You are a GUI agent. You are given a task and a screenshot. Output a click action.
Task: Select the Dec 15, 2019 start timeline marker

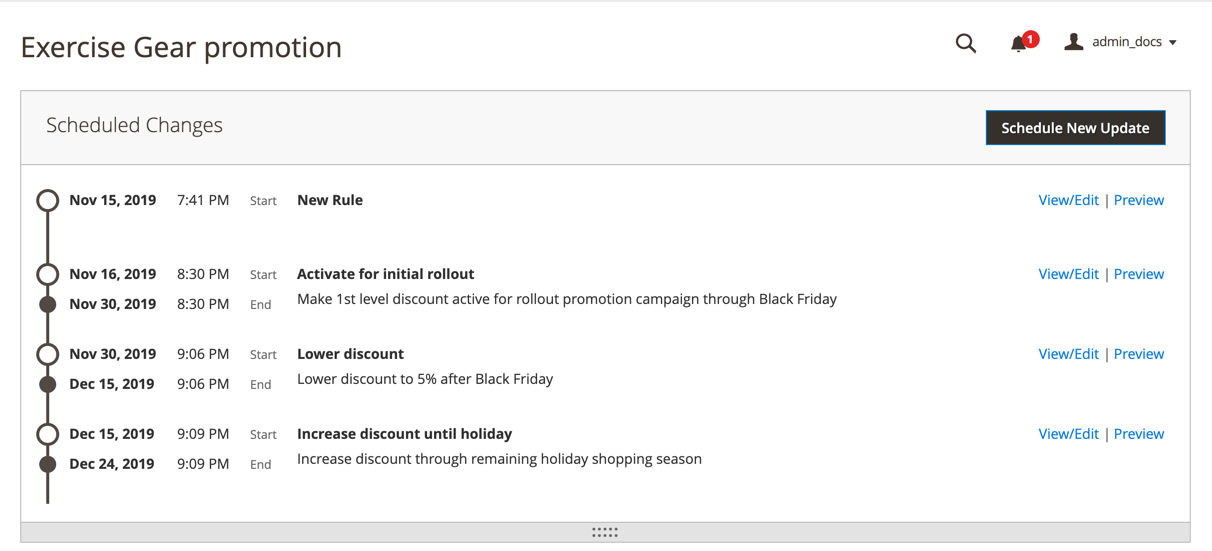click(47, 434)
